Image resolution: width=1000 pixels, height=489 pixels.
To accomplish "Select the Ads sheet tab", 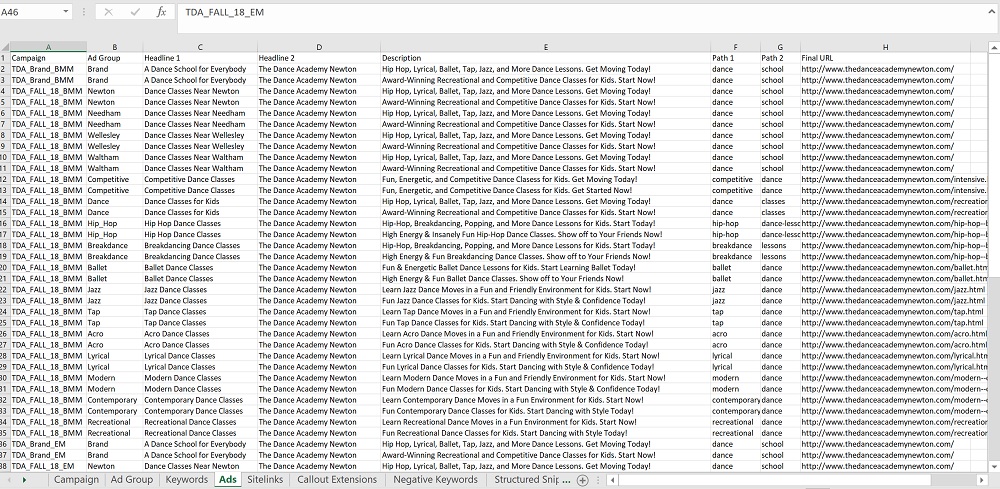I will pos(228,479).
